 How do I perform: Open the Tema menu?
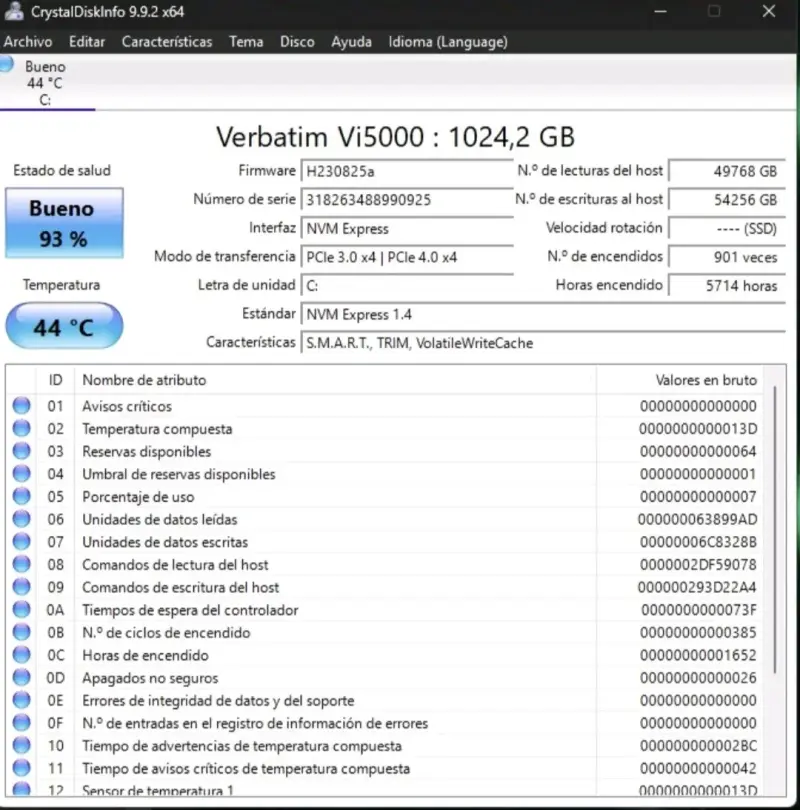[x=246, y=42]
